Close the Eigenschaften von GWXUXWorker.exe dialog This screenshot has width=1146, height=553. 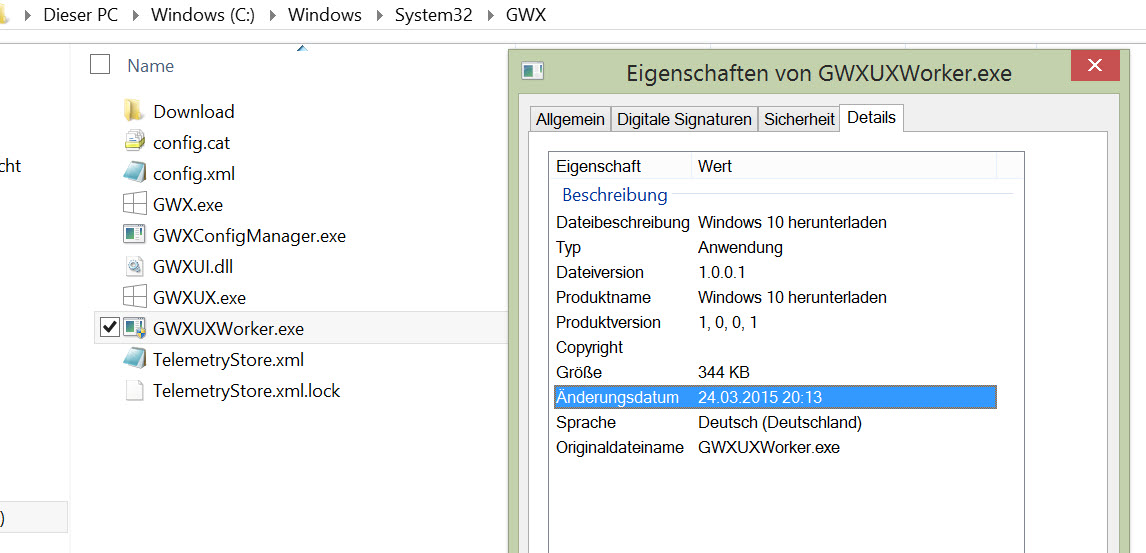[x=1095, y=66]
